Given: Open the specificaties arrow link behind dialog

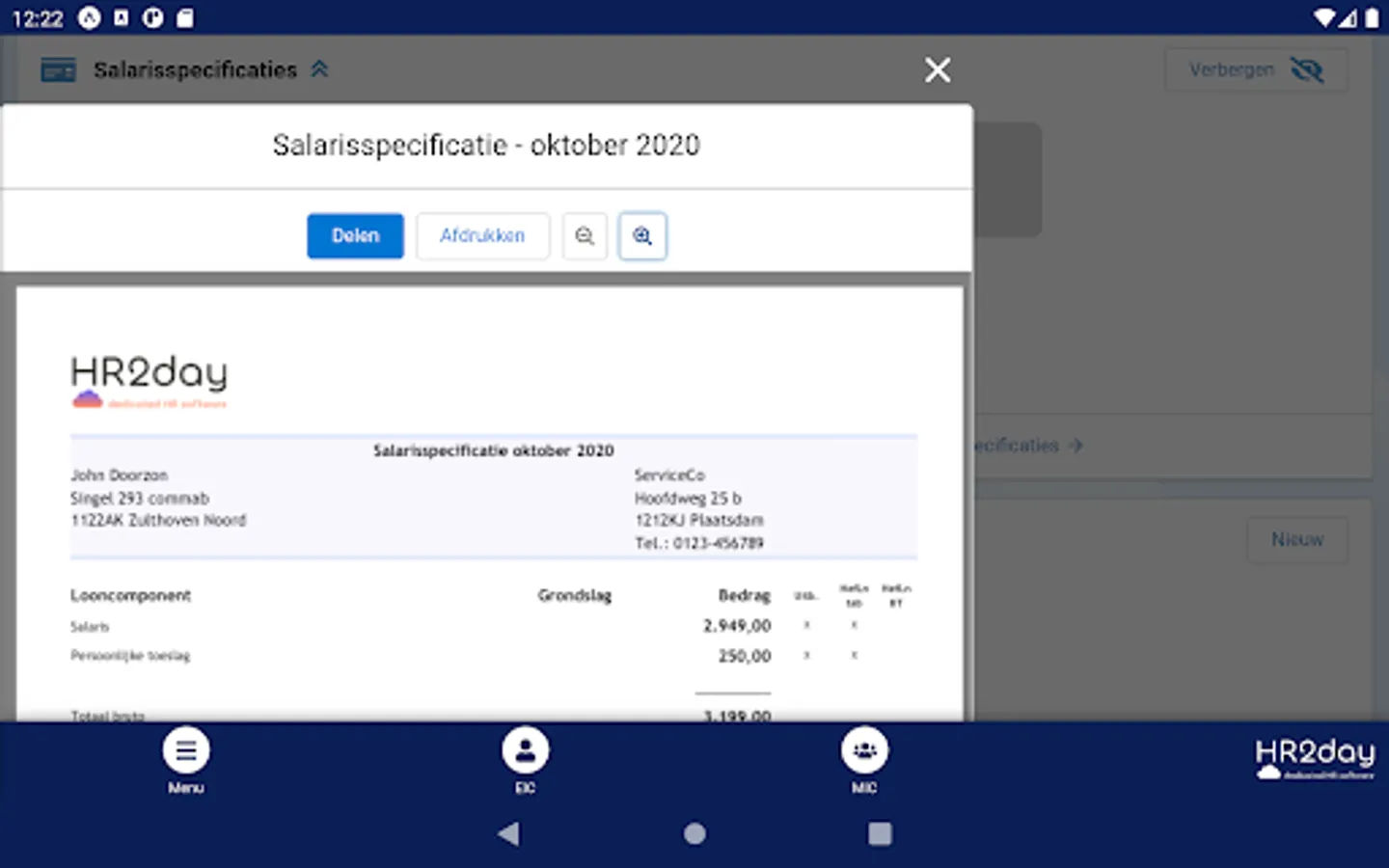Looking at the screenshot, I should click(x=1028, y=446).
